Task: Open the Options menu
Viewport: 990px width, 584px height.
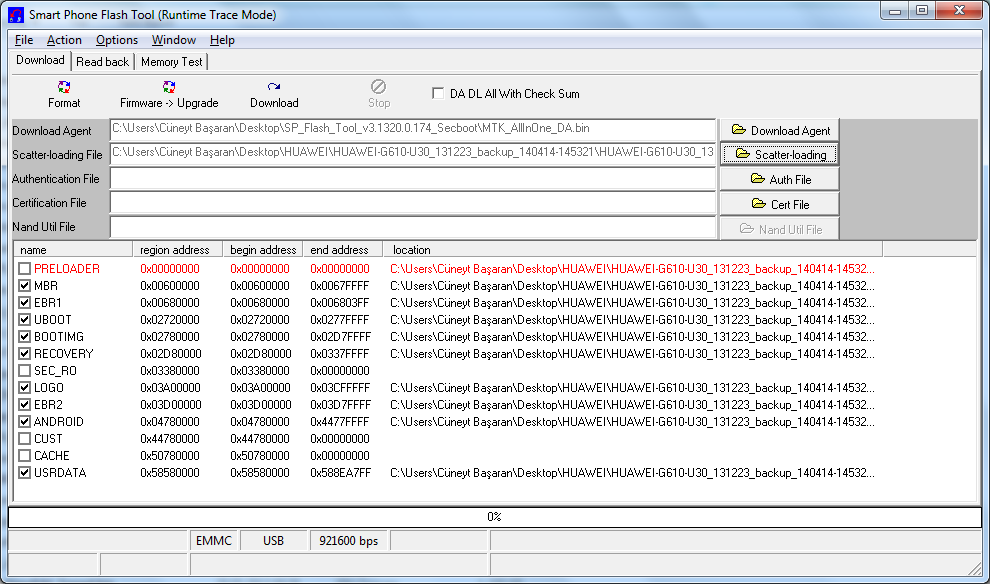Action: click(x=117, y=40)
